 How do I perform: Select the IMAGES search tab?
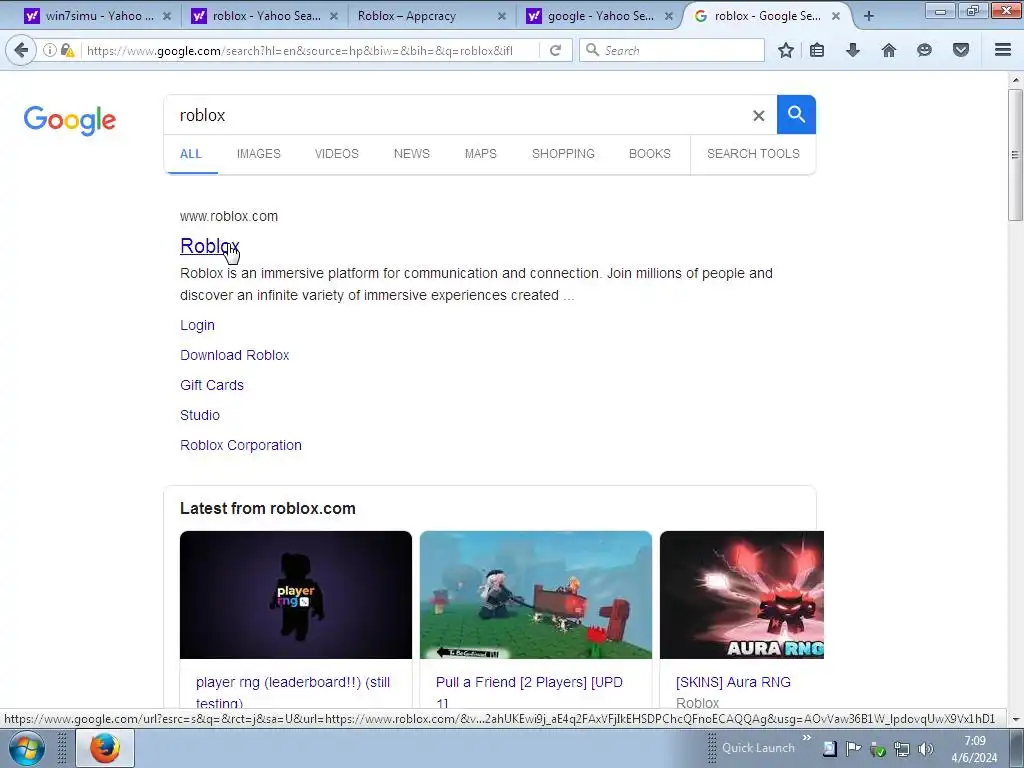259,154
